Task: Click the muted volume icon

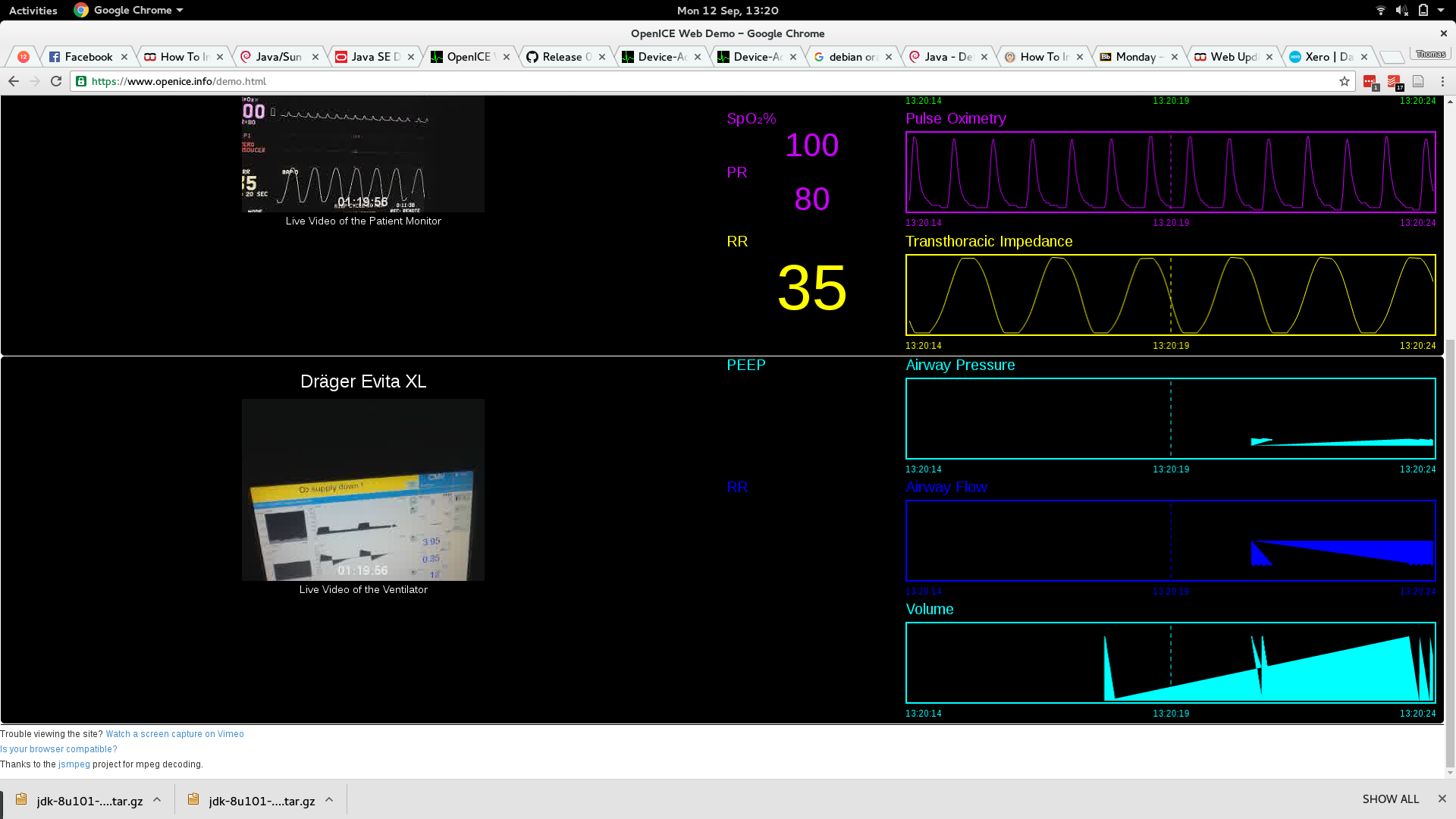Action: coord(1401,11)
